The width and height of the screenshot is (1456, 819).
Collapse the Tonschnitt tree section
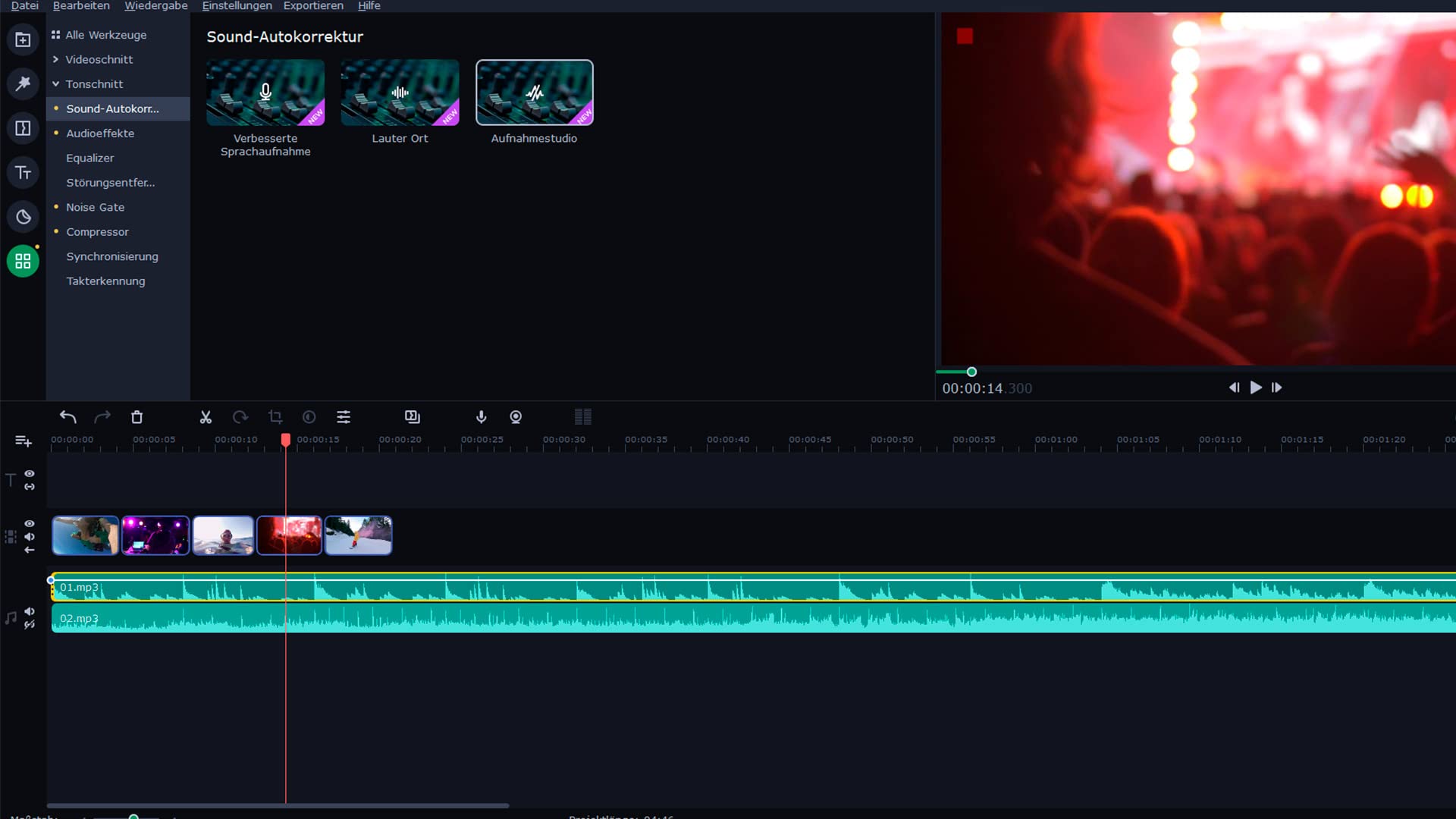click(55, 84)
